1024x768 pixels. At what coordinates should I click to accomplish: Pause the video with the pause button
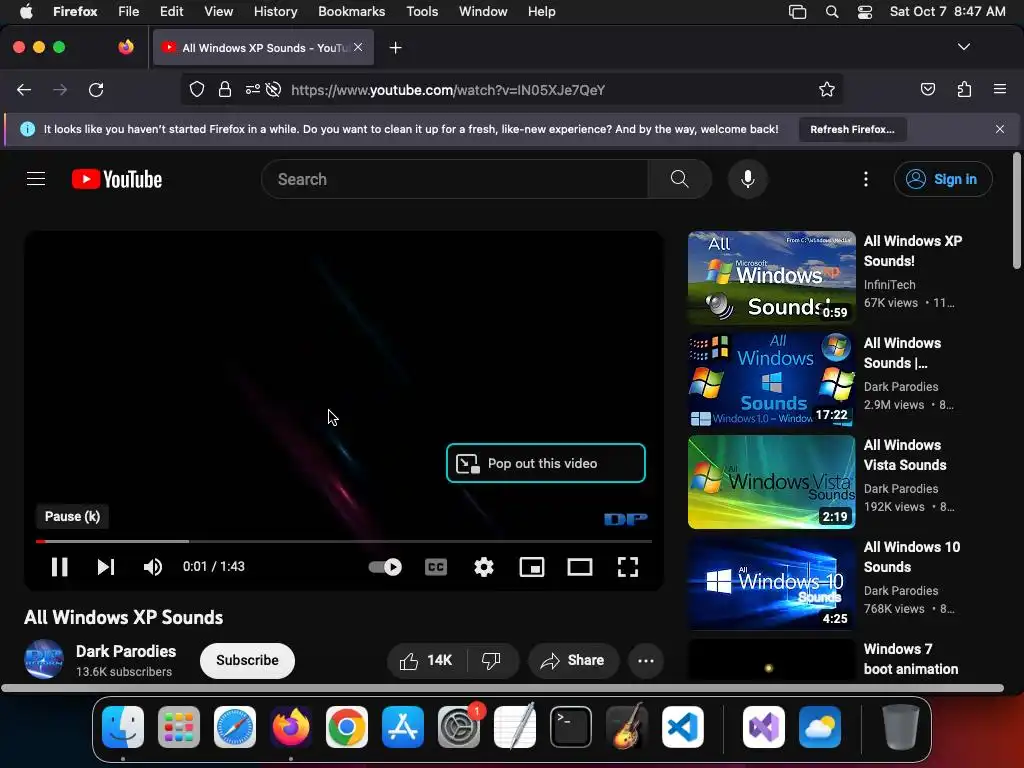59,567
